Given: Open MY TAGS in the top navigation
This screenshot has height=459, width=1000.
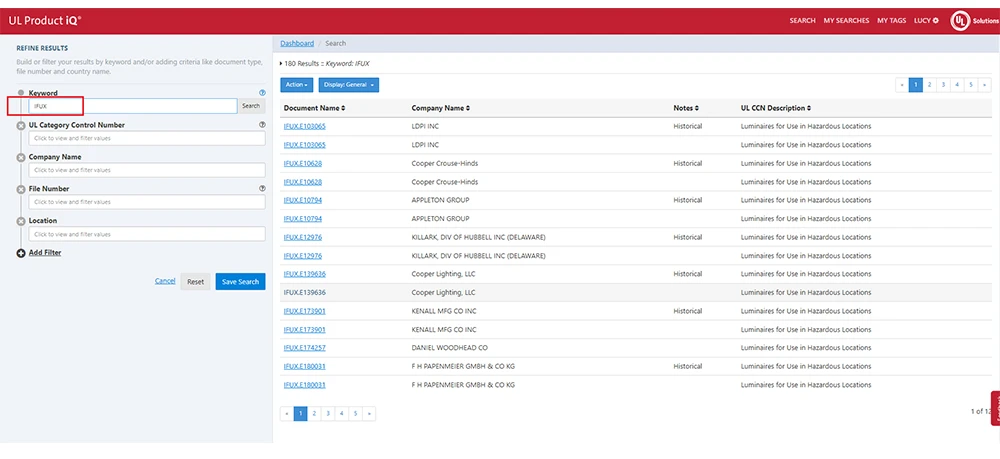Looking at the screenshot, I should click(892, 20).
